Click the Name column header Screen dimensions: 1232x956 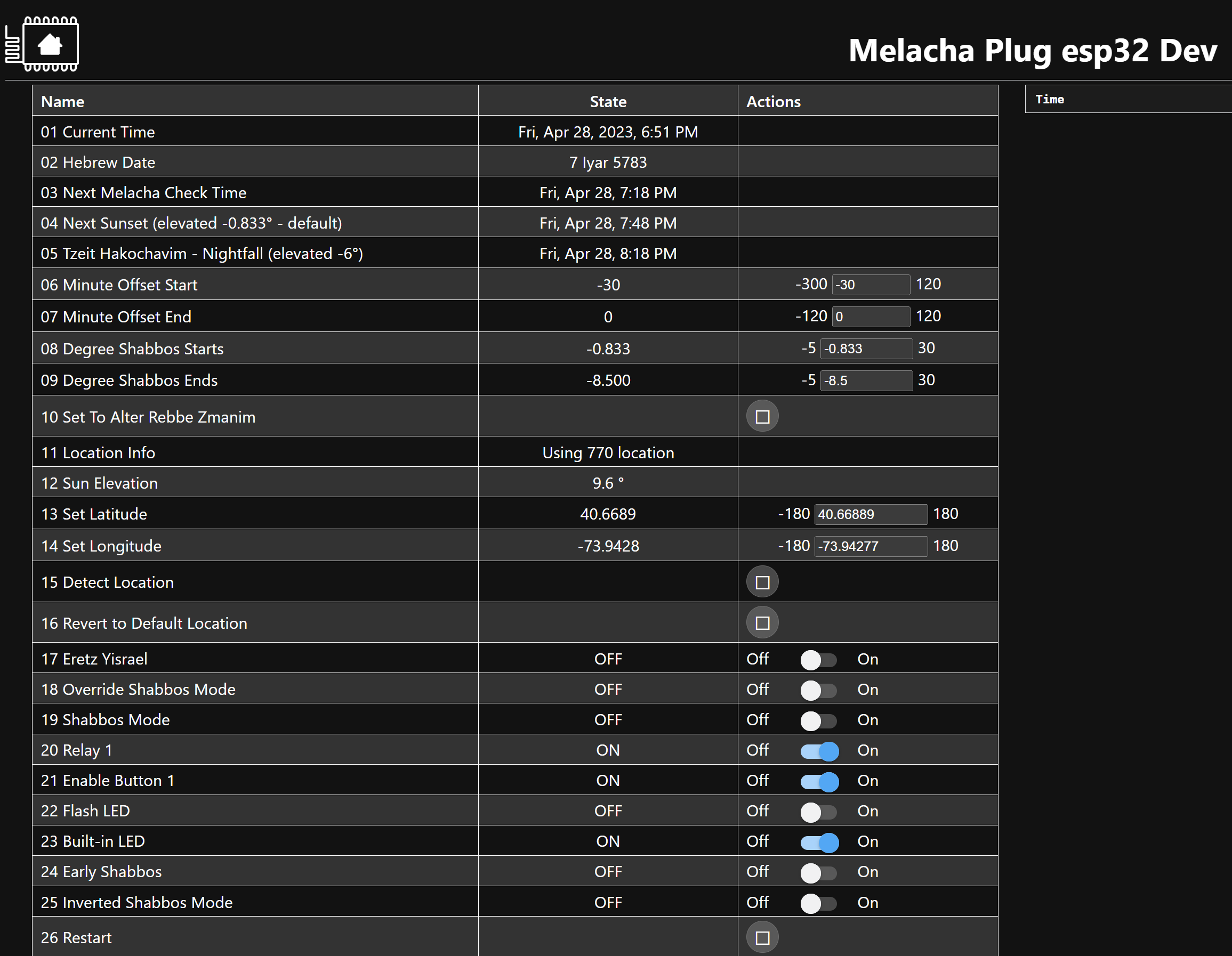(62, 102)
